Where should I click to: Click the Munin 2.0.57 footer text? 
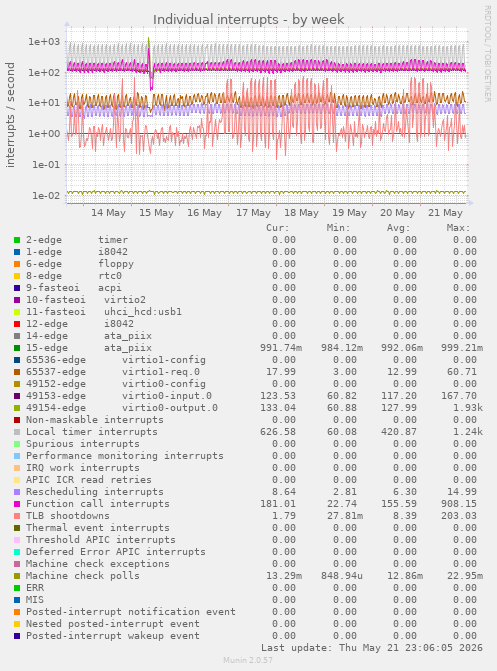click(x=248, y=660)
